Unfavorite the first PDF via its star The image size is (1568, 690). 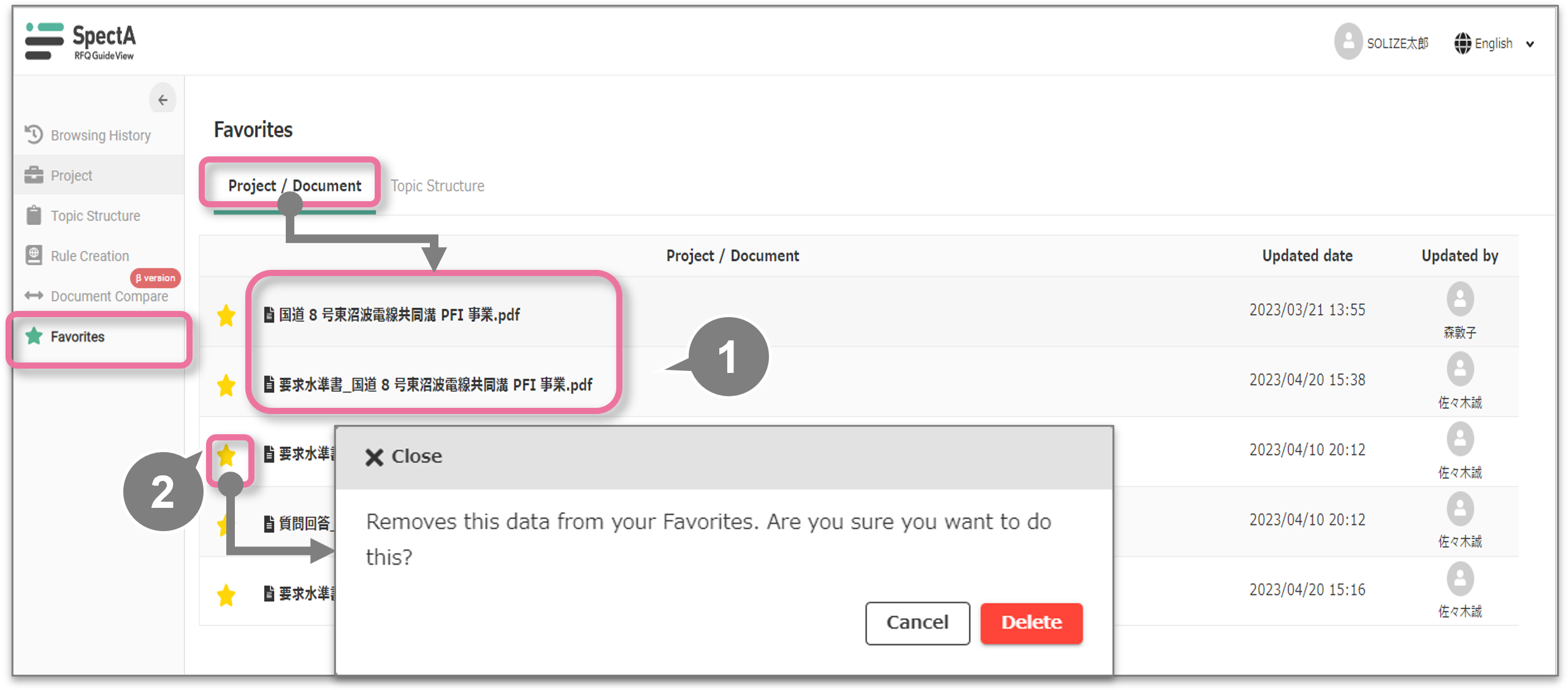[226, 315]
